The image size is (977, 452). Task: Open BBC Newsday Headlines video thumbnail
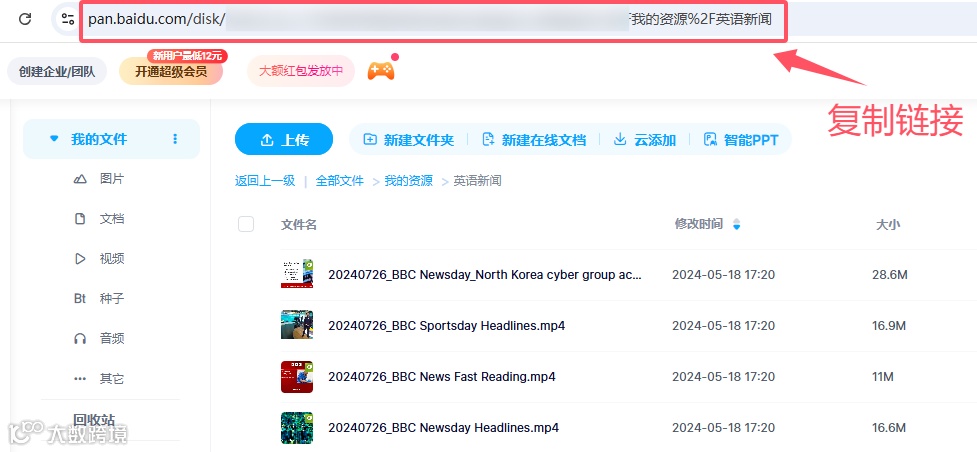(x=297, y=428)
